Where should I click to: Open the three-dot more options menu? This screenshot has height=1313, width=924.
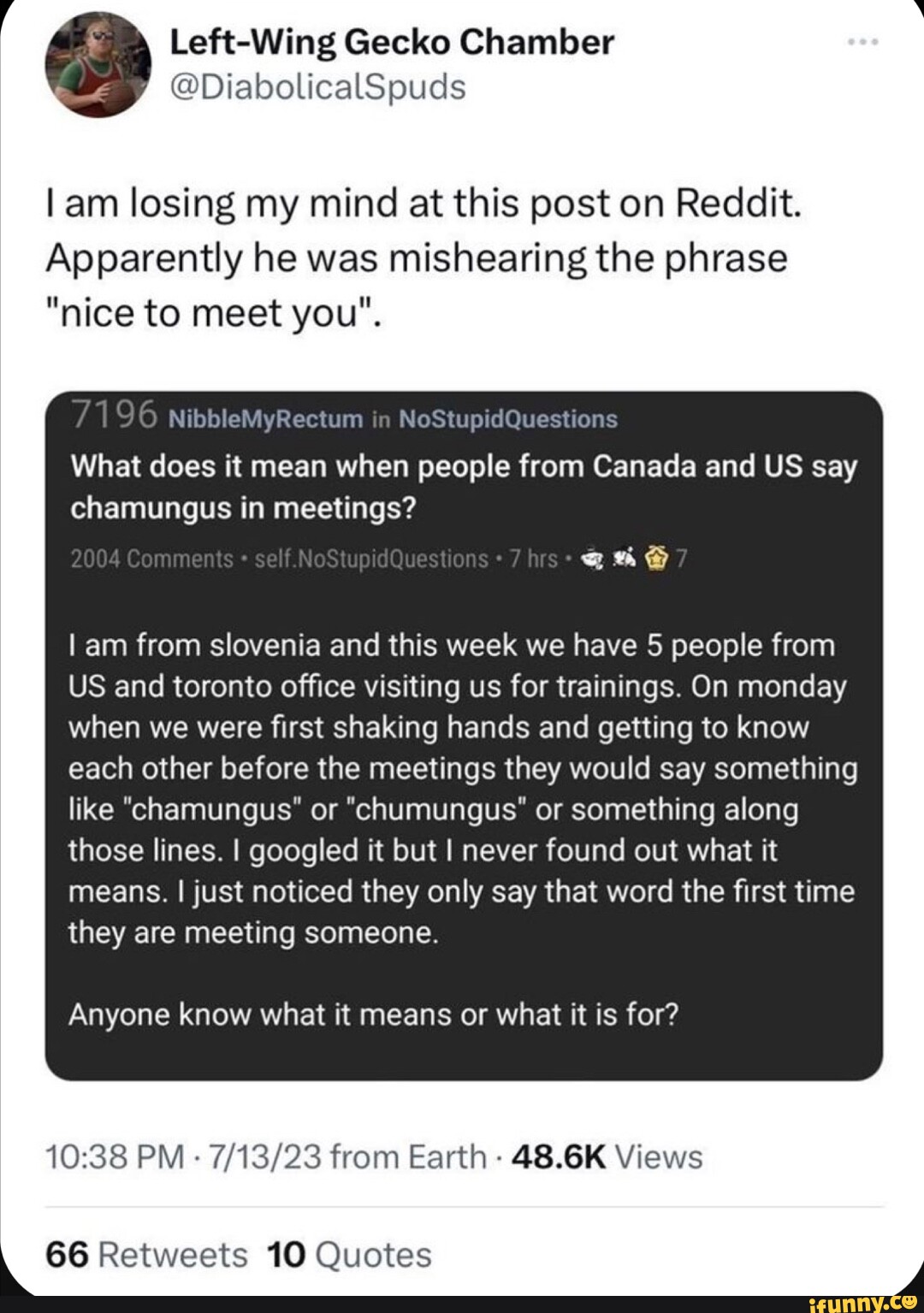(x=863, y=40)
